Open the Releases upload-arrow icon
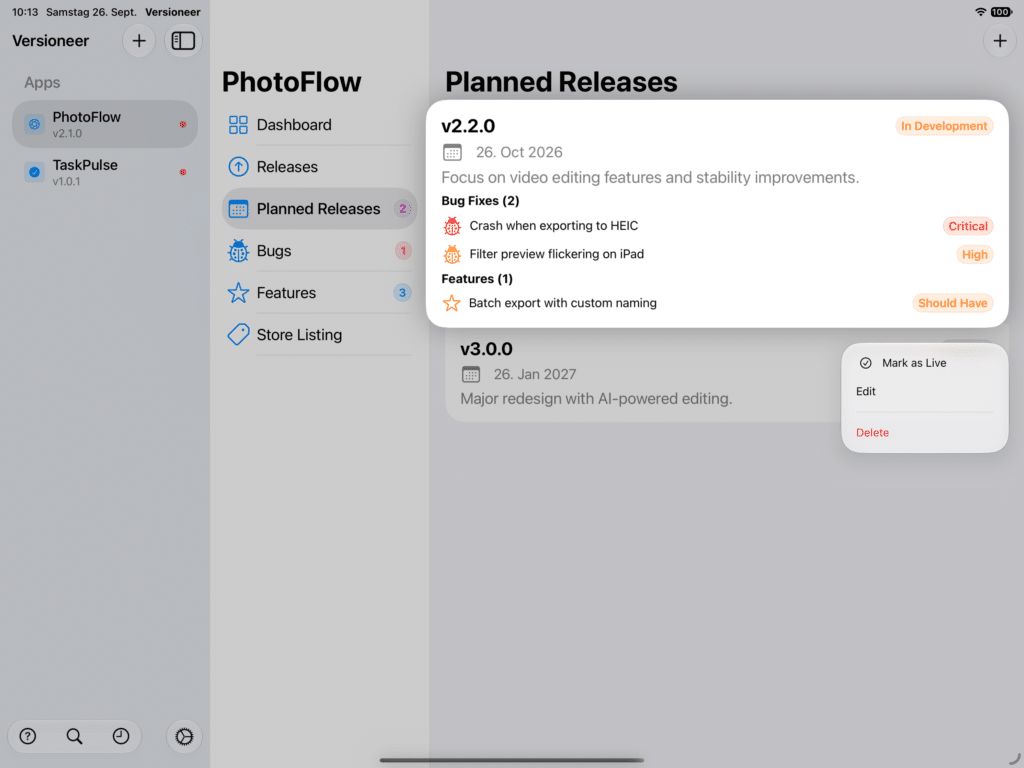The height and width of the screenshot is (768, 1024). tap(238, 167)
